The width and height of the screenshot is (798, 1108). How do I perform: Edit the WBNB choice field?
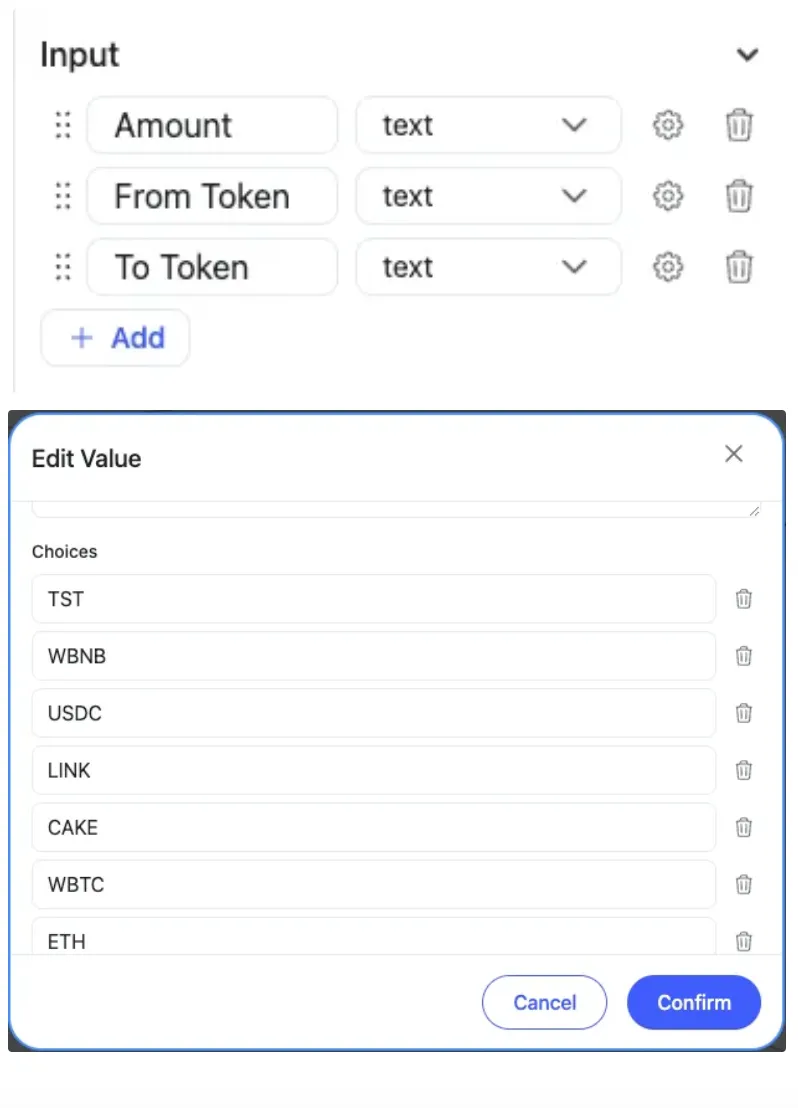[374, 656]
